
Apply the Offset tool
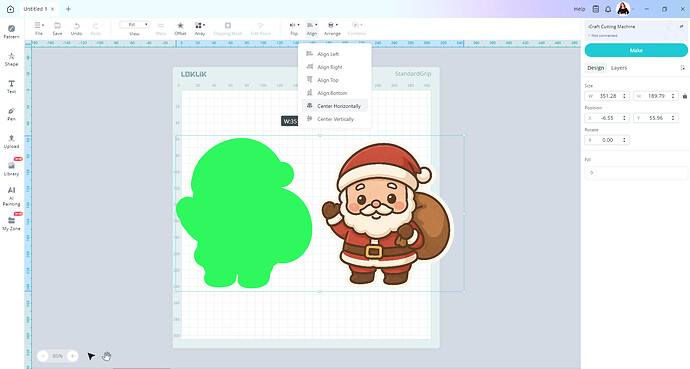(x=180, y=29)
